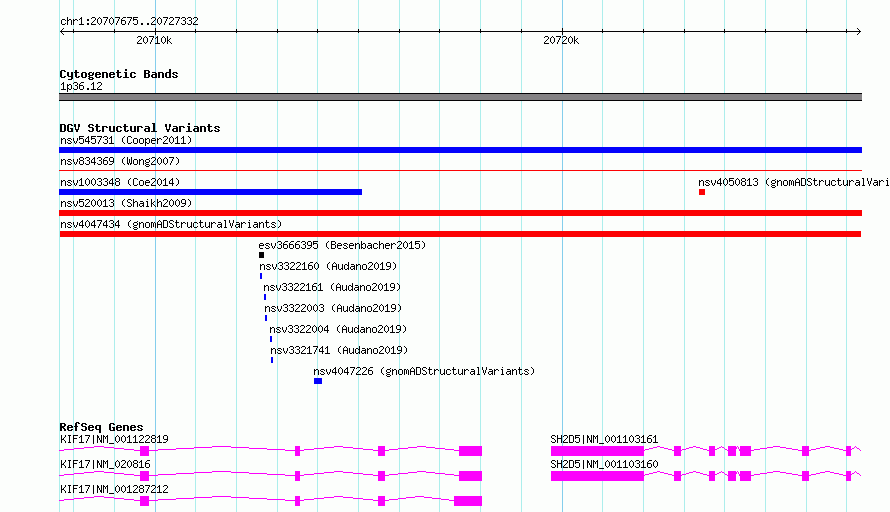The image size is (890, 512).
Task: Click the nsv520013 (Shaikh2009) label
Action: tap(126, 203)
